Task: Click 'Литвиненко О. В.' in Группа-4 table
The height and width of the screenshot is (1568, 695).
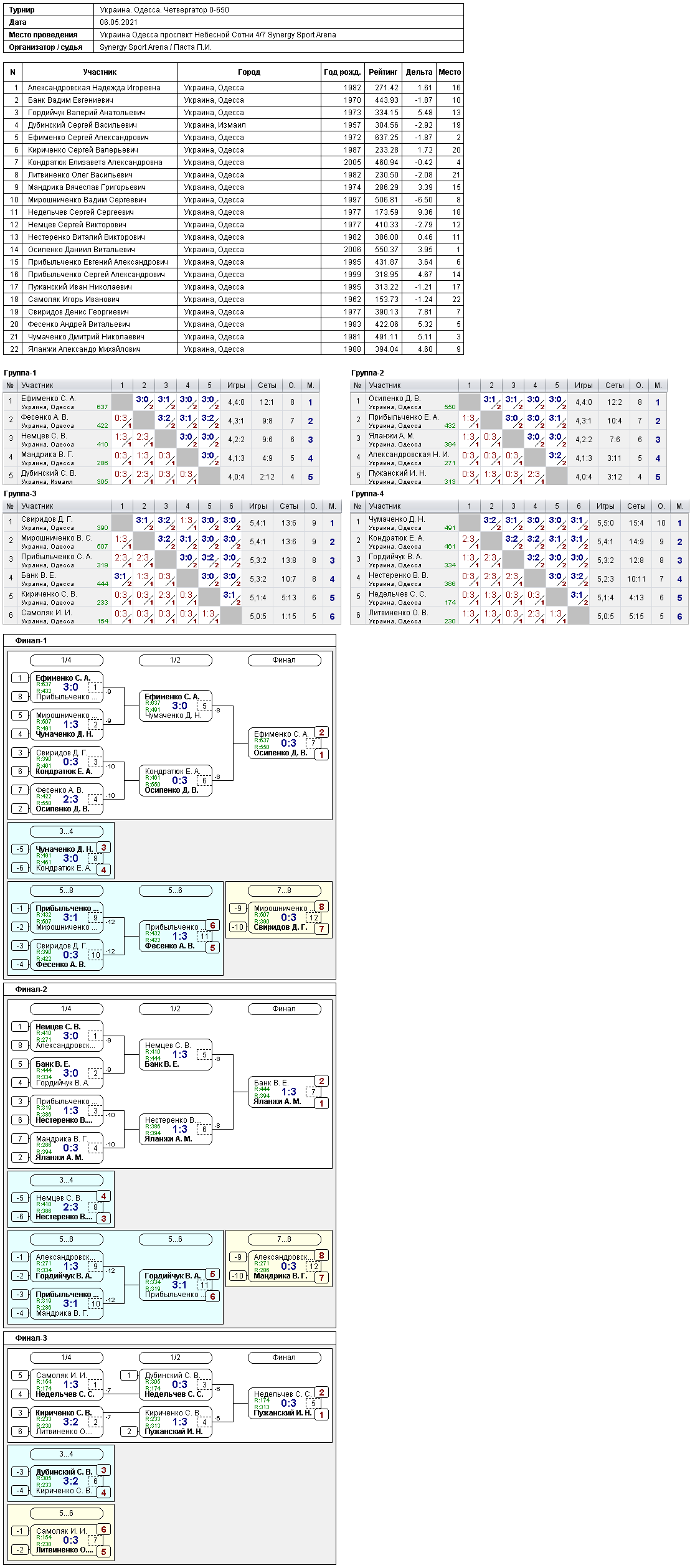Action: (399, 613)
